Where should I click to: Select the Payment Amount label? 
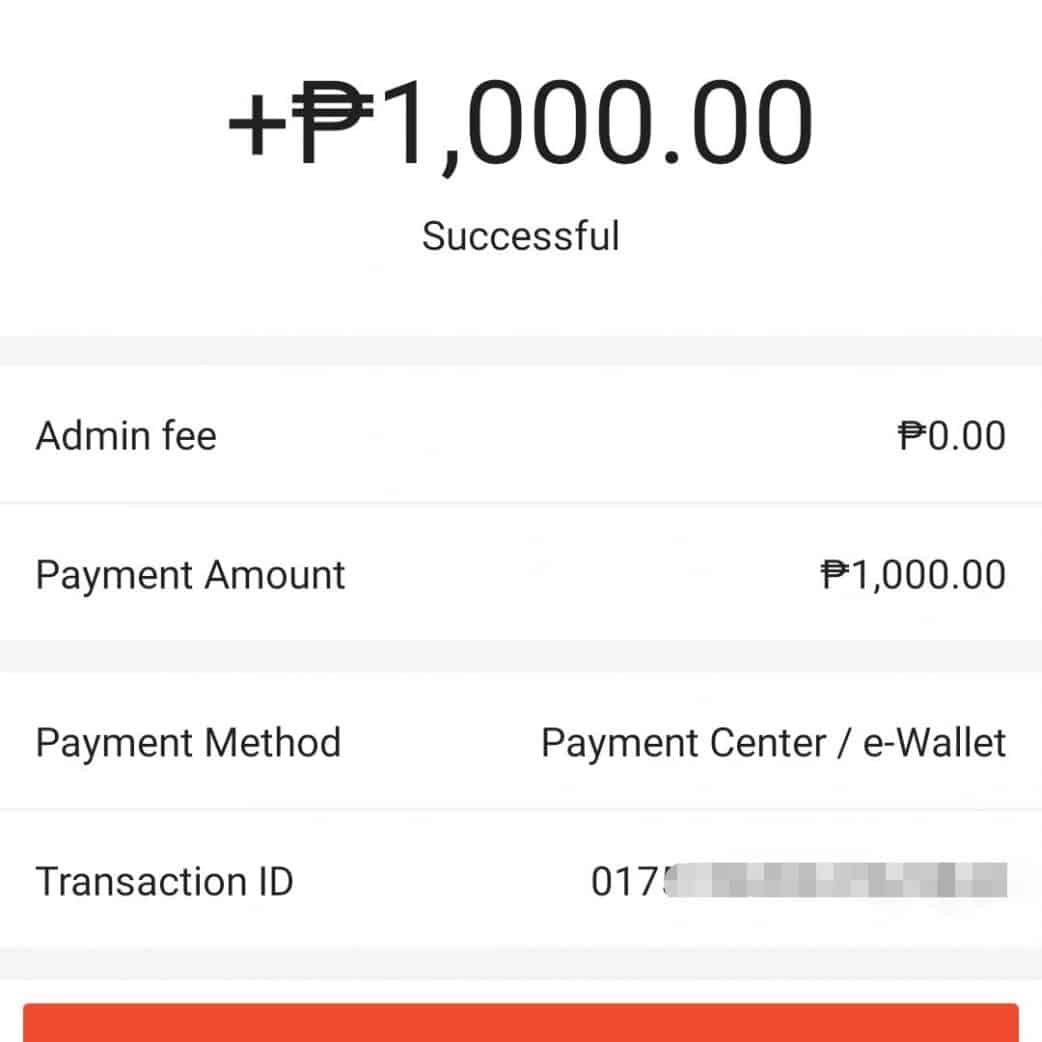point(190,575)
